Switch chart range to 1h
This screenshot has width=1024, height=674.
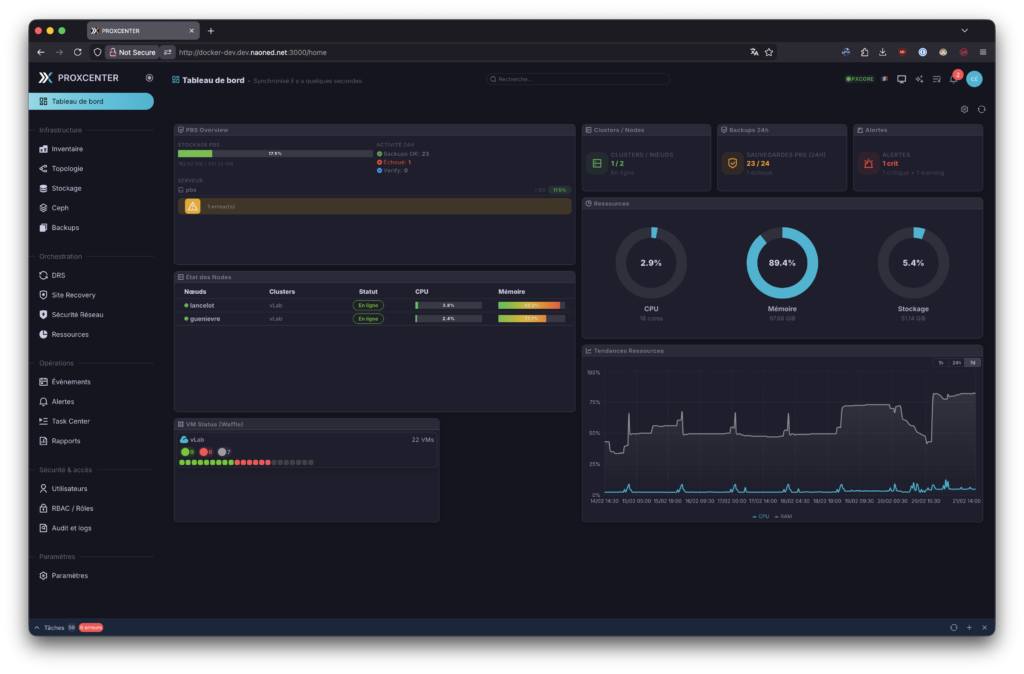941,363
